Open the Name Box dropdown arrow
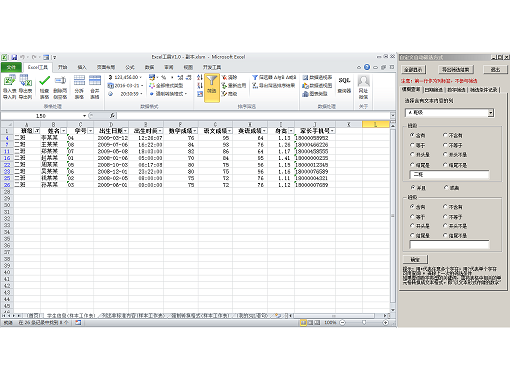510x390 pixels. click(x=84, y=116)
